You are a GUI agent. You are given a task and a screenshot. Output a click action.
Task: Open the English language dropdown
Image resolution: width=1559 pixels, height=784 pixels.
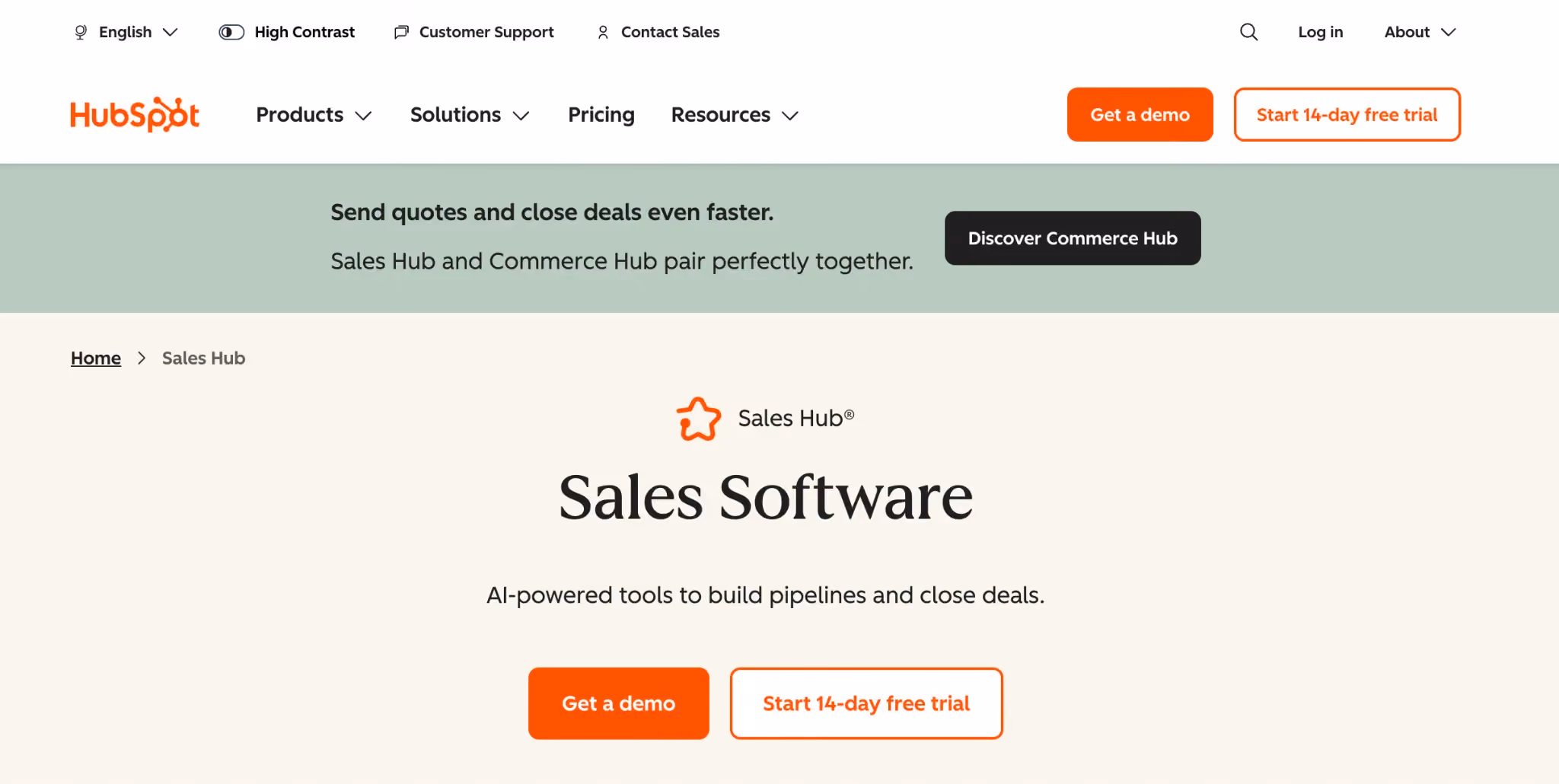pyautogui.click(x=126, y=32)
